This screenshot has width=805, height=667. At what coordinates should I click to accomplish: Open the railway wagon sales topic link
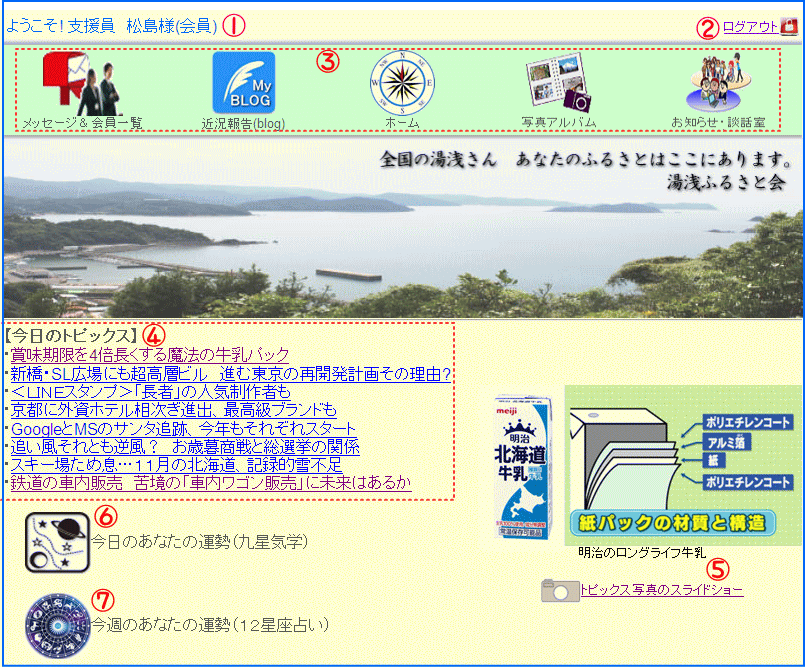click(x=210, y=483)
